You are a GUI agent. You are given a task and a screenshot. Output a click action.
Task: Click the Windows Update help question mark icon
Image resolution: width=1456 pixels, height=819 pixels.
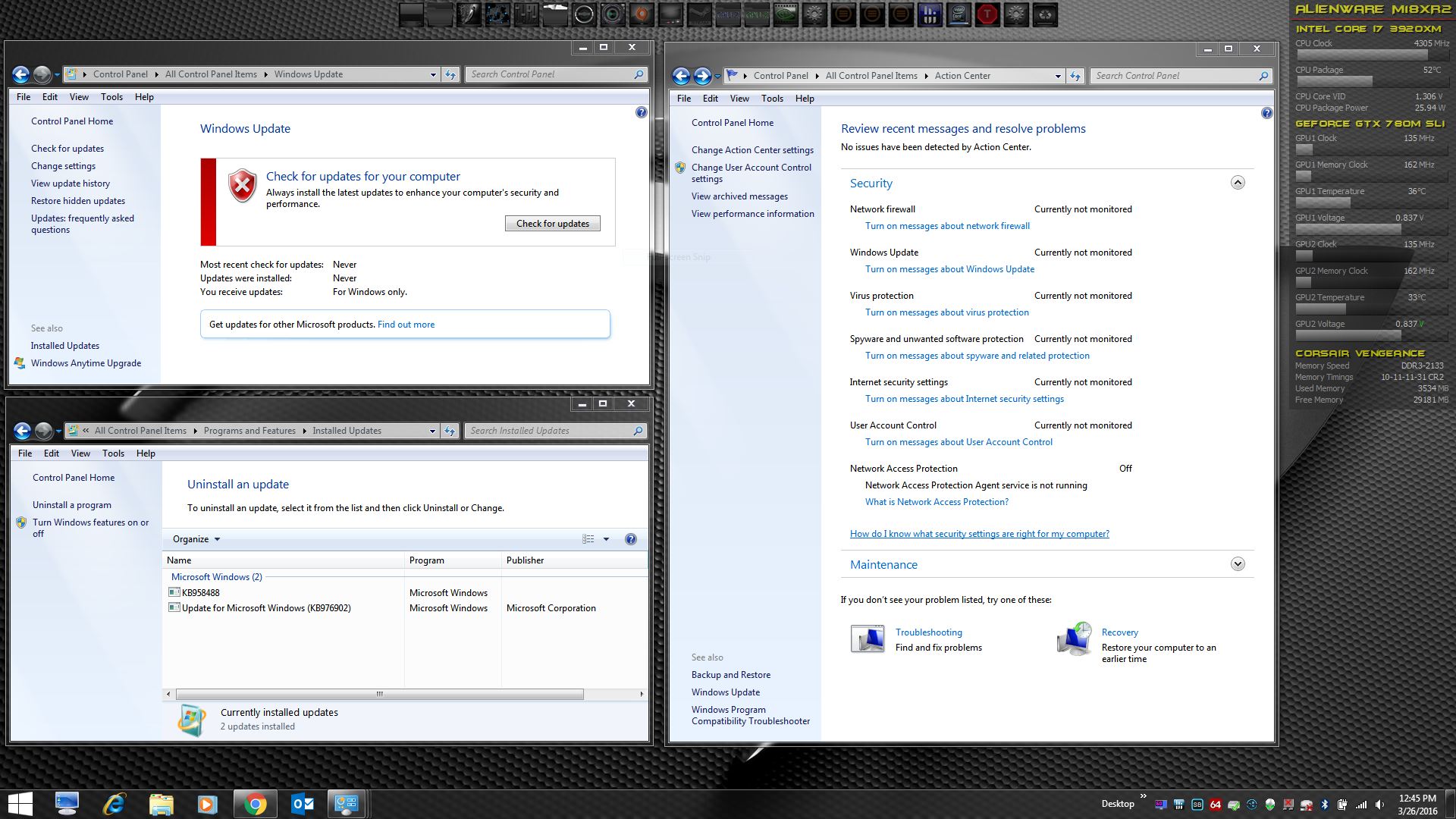pos(641,112)
